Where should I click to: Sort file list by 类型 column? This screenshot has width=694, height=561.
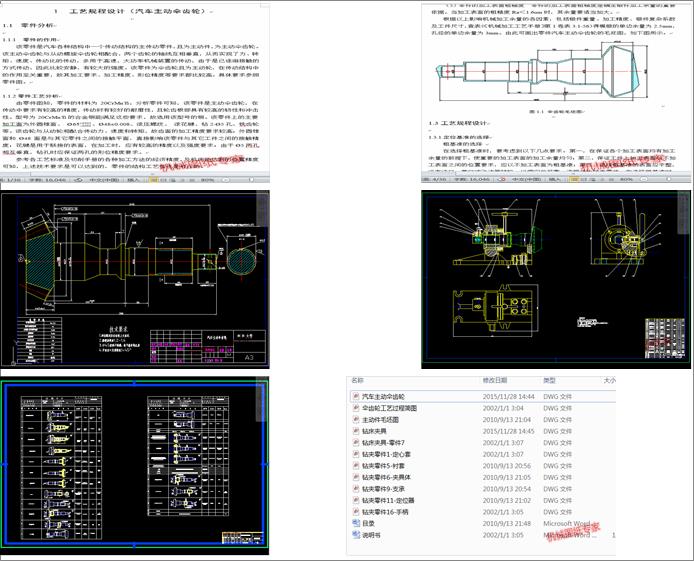(x=549, y=380)
